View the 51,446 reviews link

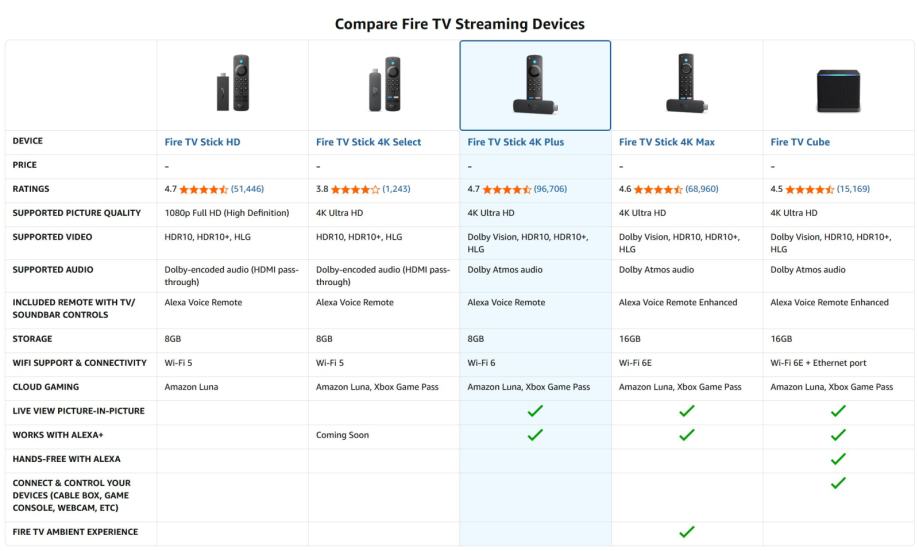(247, 189)
